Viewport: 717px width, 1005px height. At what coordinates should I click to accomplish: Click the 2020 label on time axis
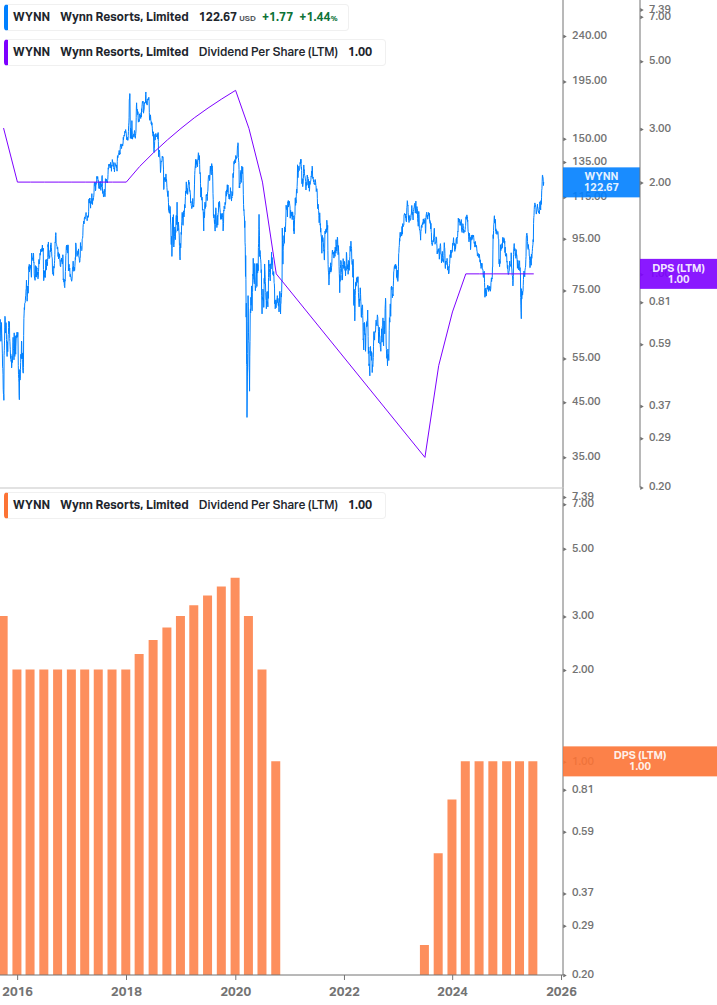[235, 991]
